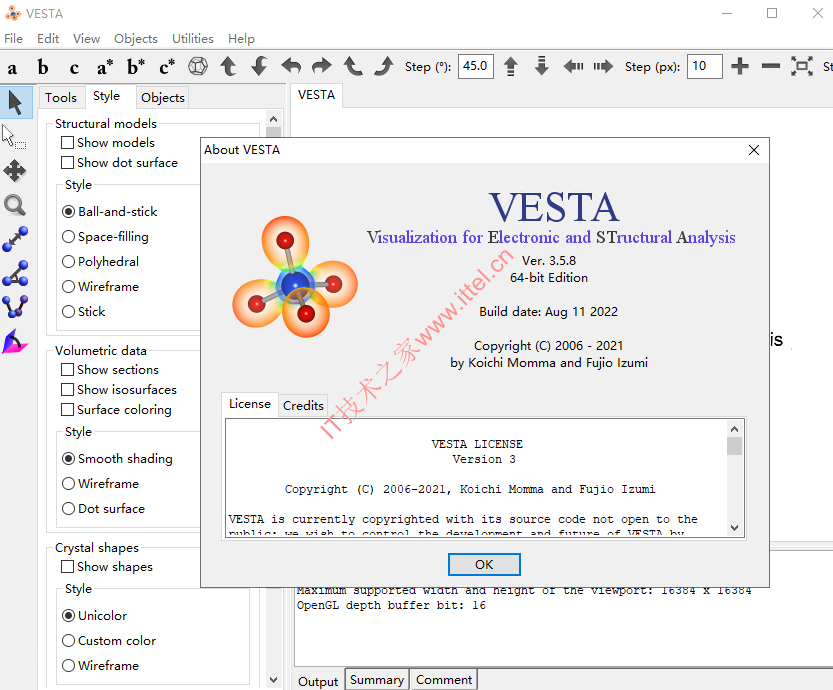This screenshot has width=833, height=690.
Task: Open the File menu
Action: pyautogui.click(x=13, y=39)
